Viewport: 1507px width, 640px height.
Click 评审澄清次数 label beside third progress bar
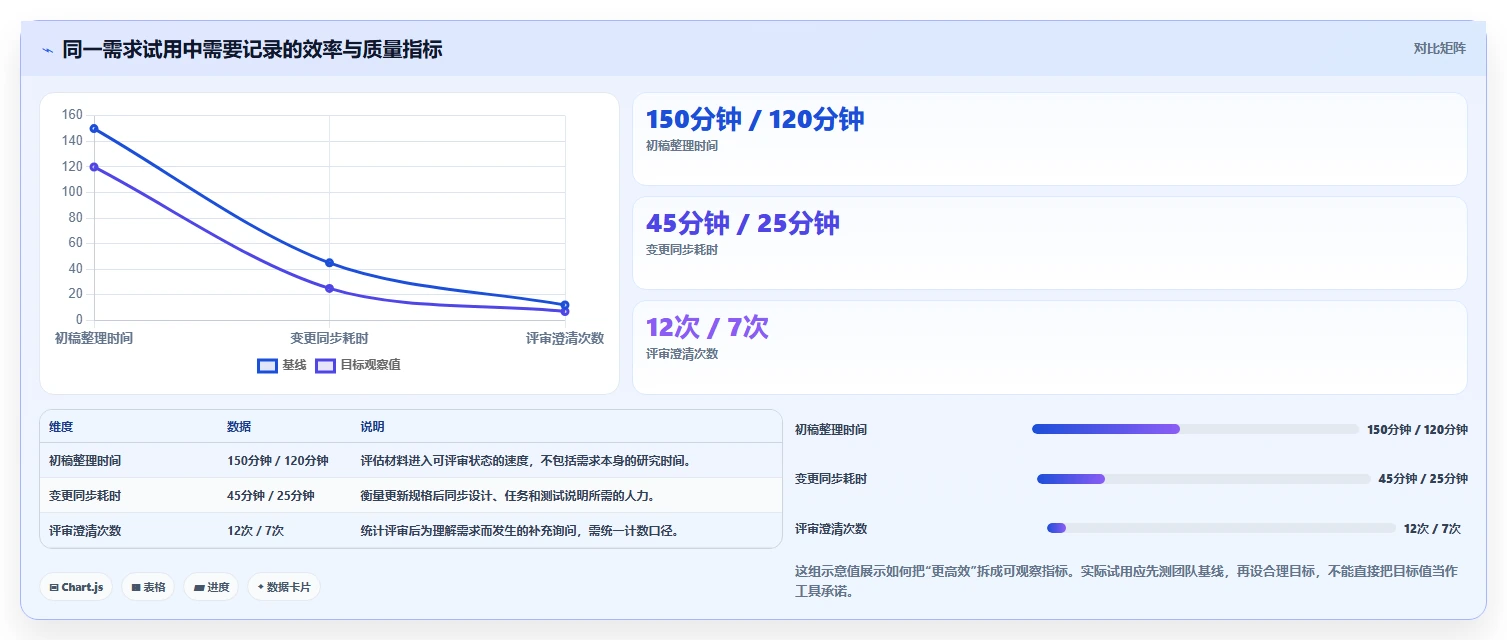[x=831, y=529]
